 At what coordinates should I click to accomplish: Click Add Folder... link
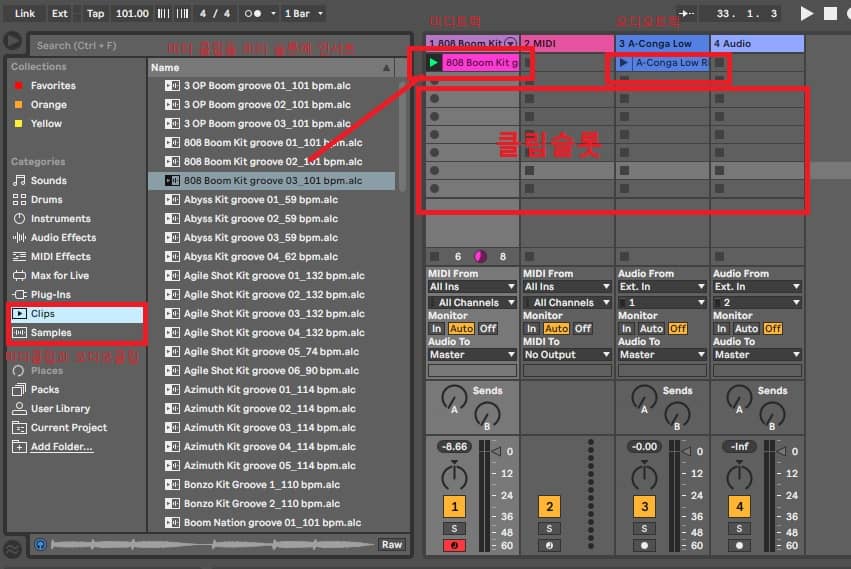(x=61, y=447)
